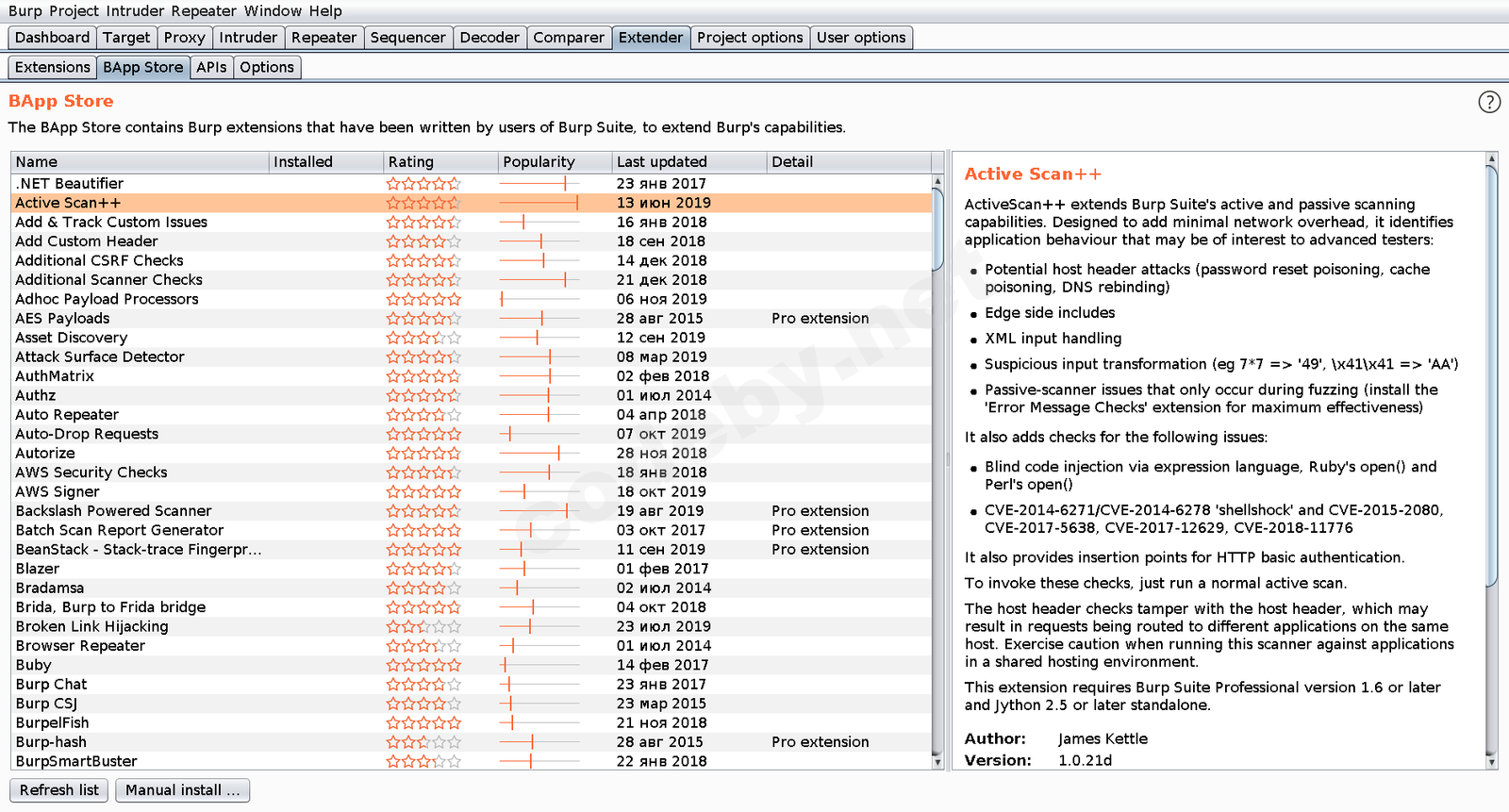The height and width of the screenshot is (812, 1509).
Task: Select the Broken Link Hijacking extension
Action: click(472, 626)
